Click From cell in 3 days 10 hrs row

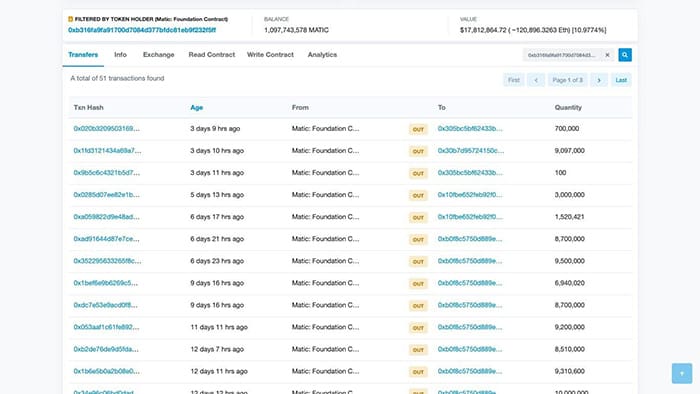click(x=325, y=151)
